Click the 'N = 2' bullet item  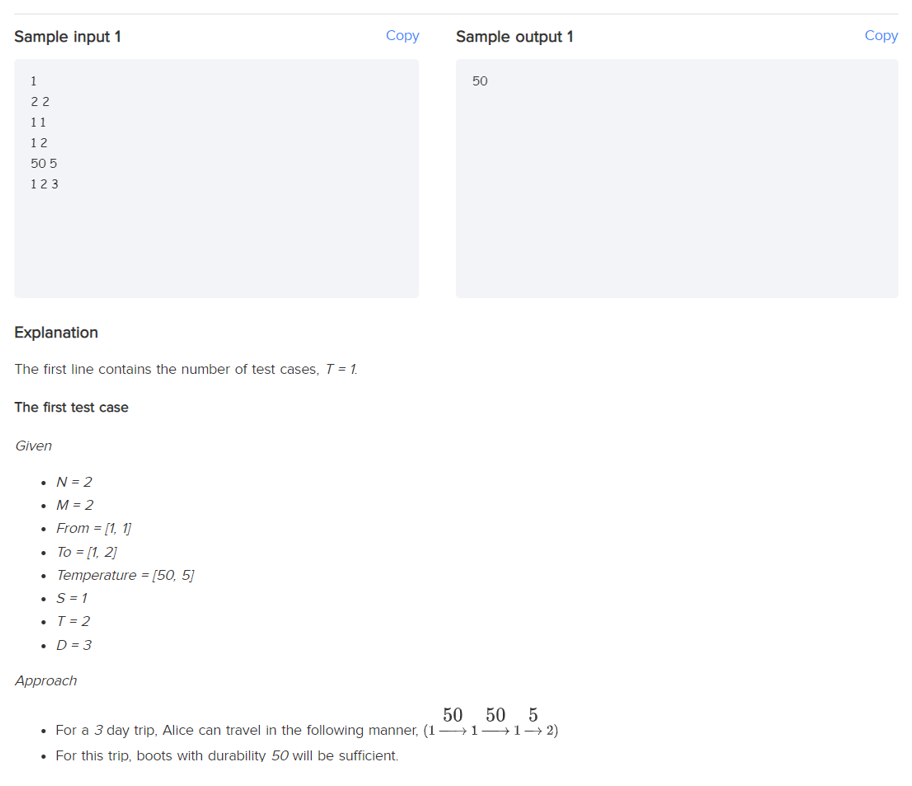click(x=74, y=482)
